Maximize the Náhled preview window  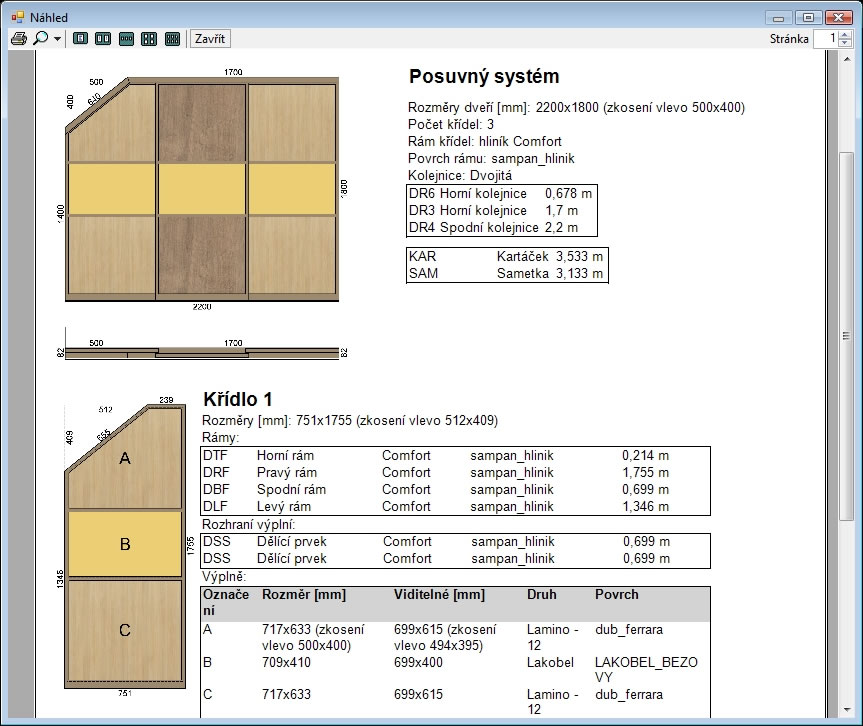click(808, 17)
